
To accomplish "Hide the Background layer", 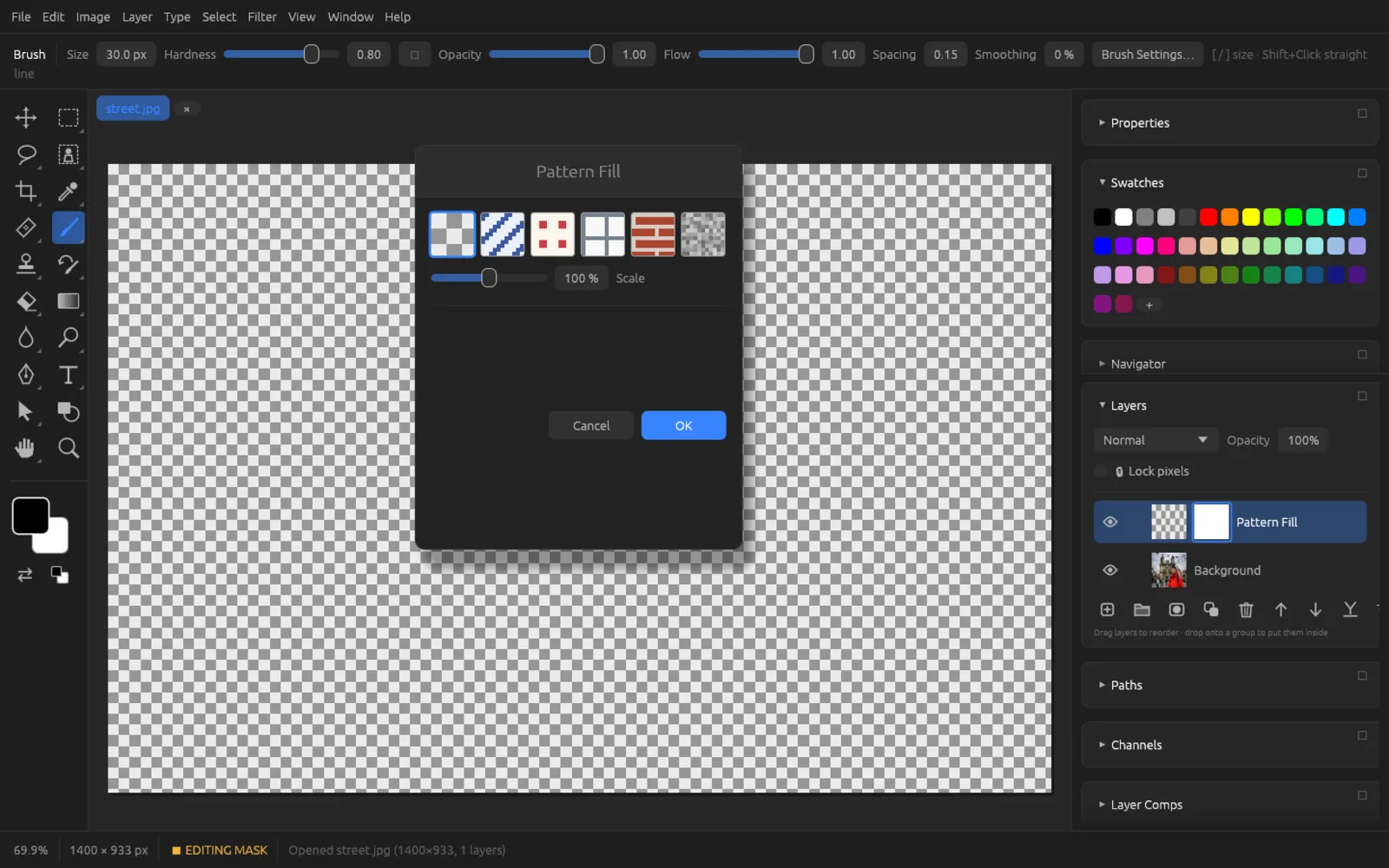I will pos(1109,570).
